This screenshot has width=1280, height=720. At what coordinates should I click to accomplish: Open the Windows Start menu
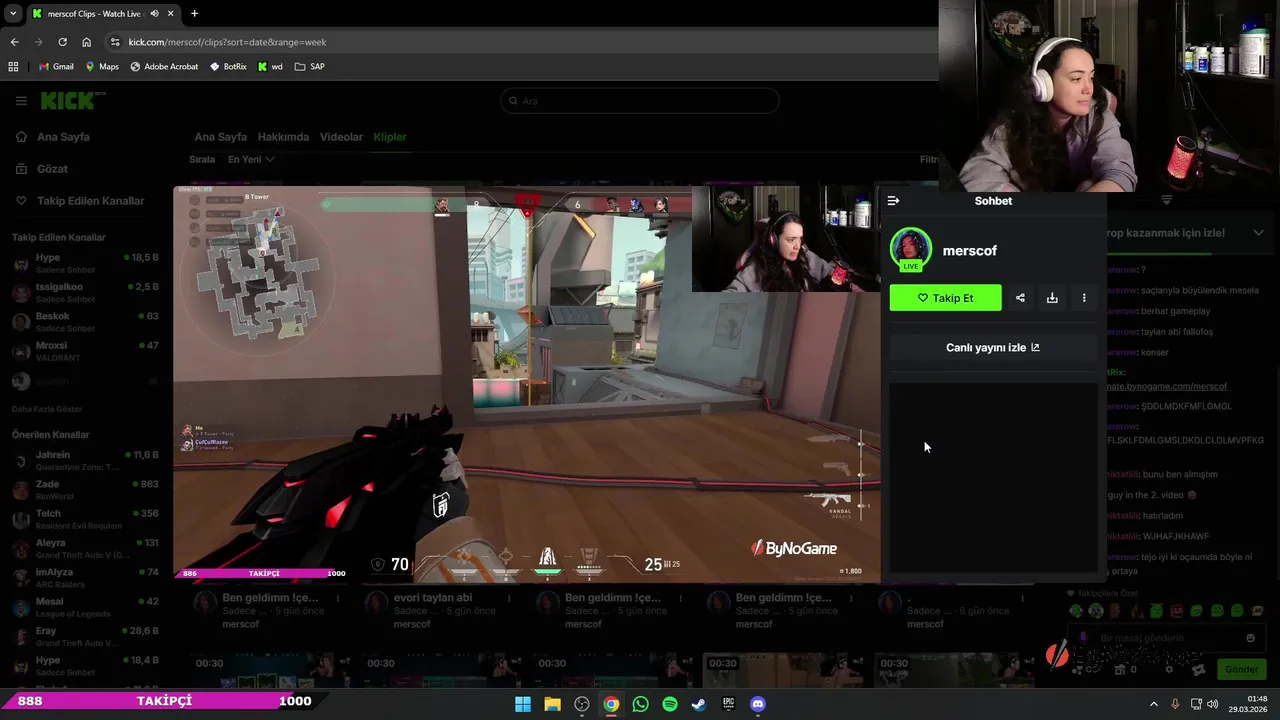pyautogui.click(x=523, y=704)
